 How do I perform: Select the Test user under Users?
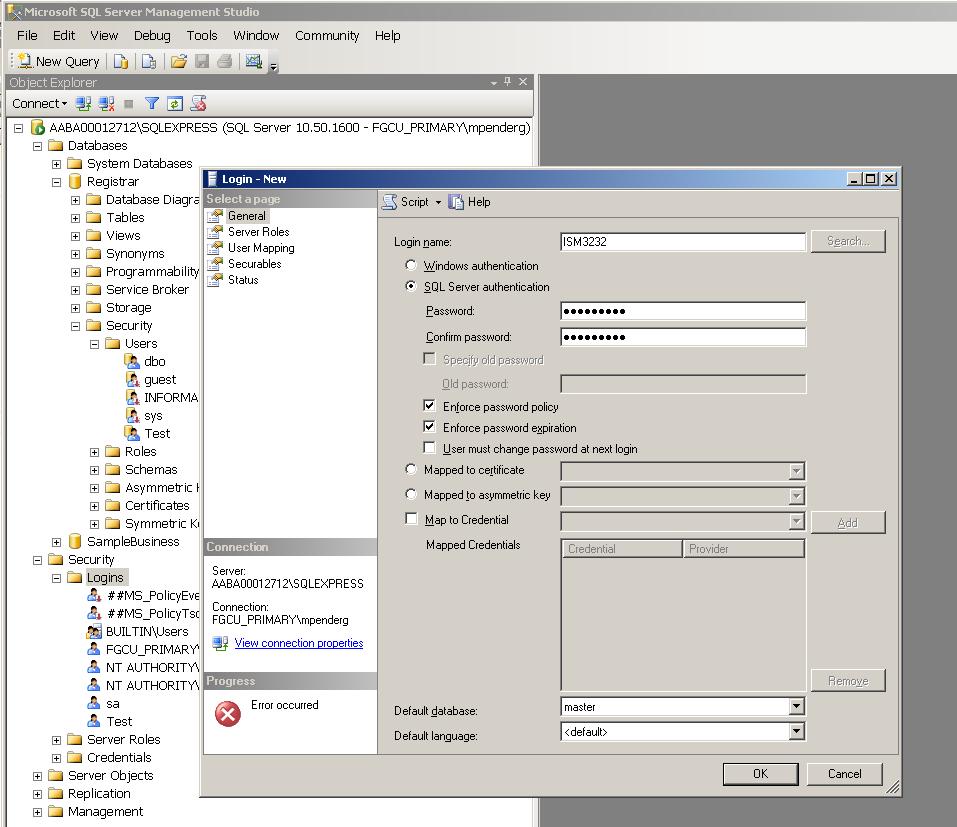coord(157,434)
